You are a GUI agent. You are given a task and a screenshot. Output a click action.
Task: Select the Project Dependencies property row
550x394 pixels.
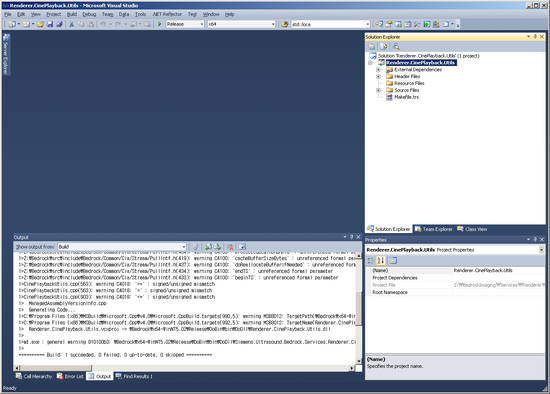click(455, 278)
